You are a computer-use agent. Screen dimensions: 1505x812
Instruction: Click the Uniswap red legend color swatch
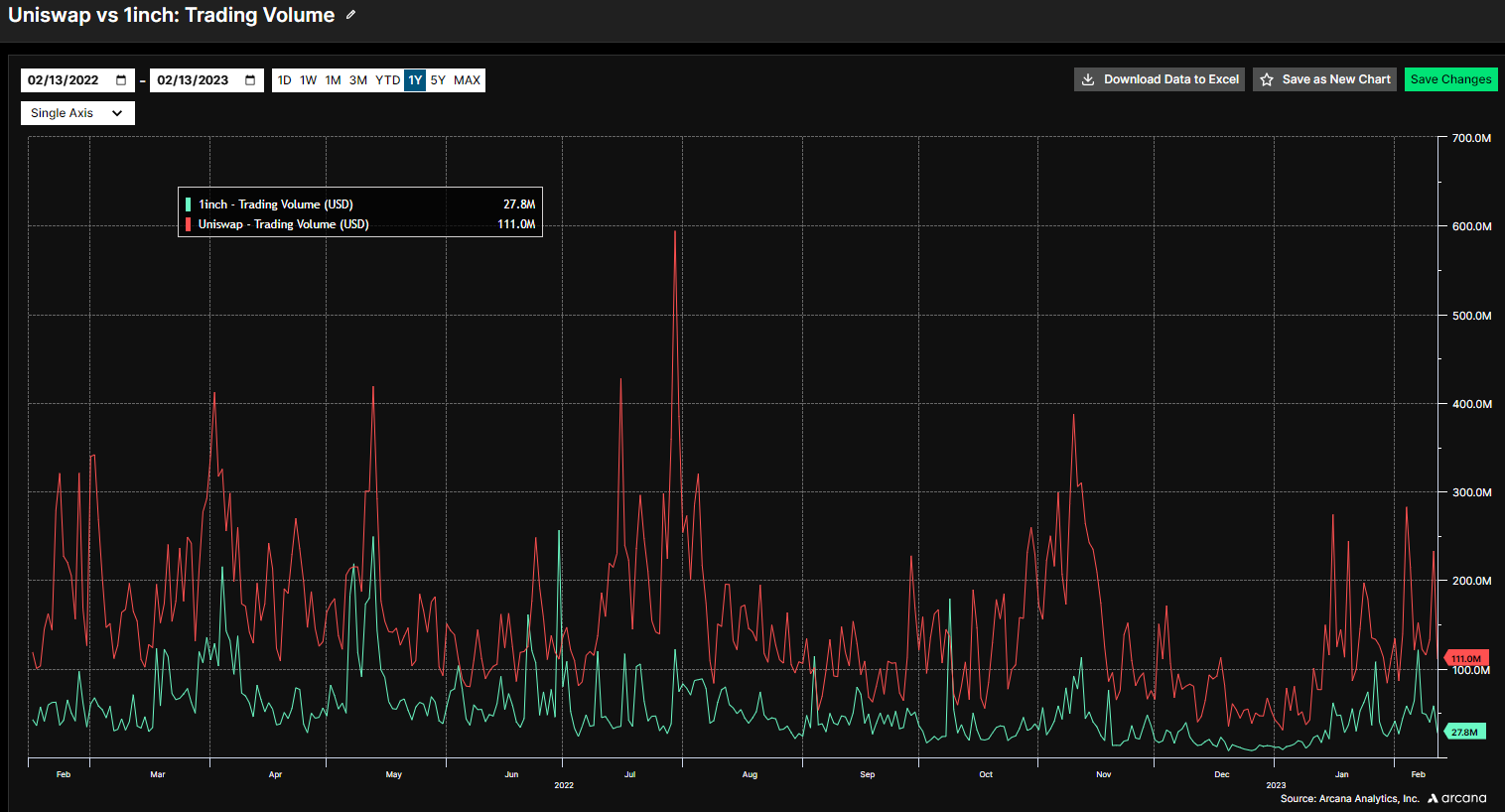coord(188,224)
